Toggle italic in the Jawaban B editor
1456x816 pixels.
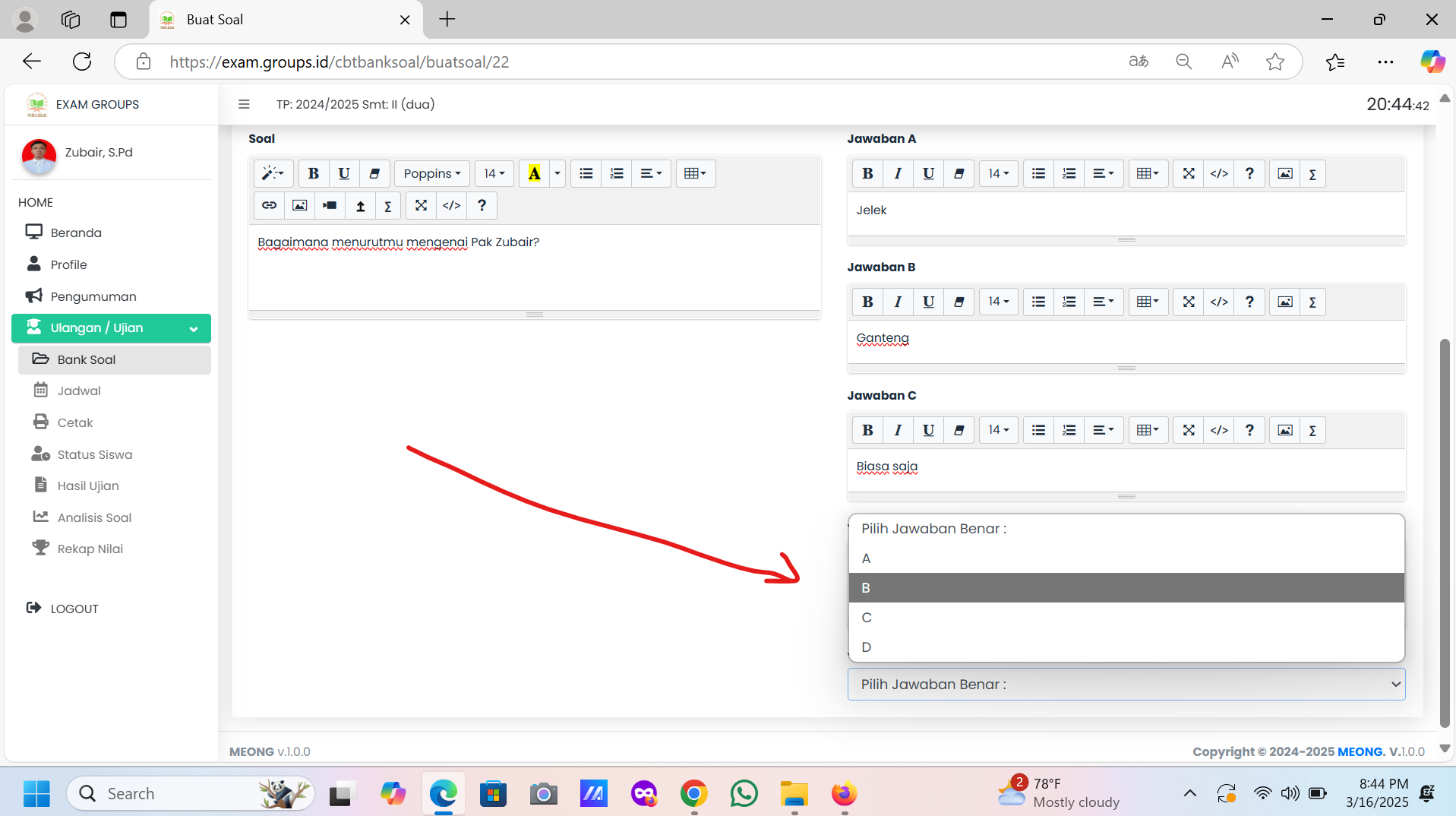(898, 302)
